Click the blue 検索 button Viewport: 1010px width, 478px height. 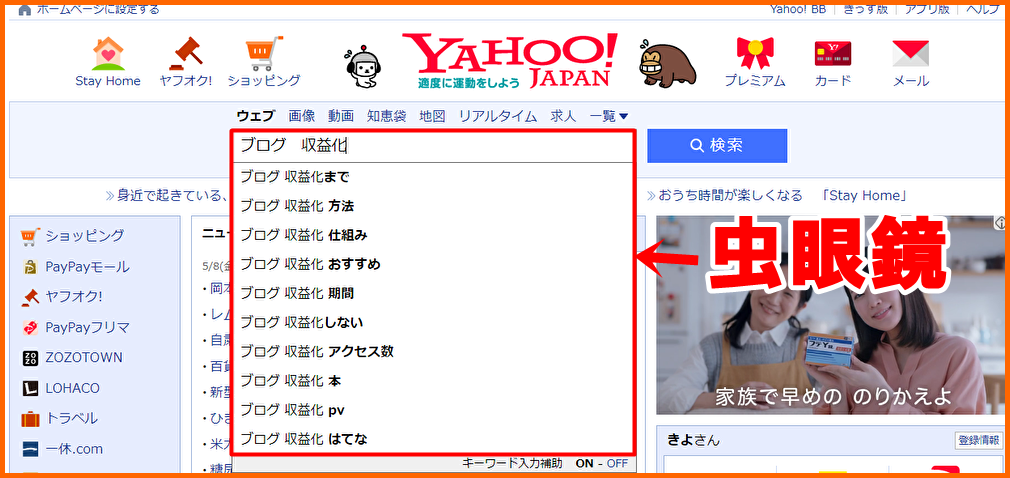(717, 146)
